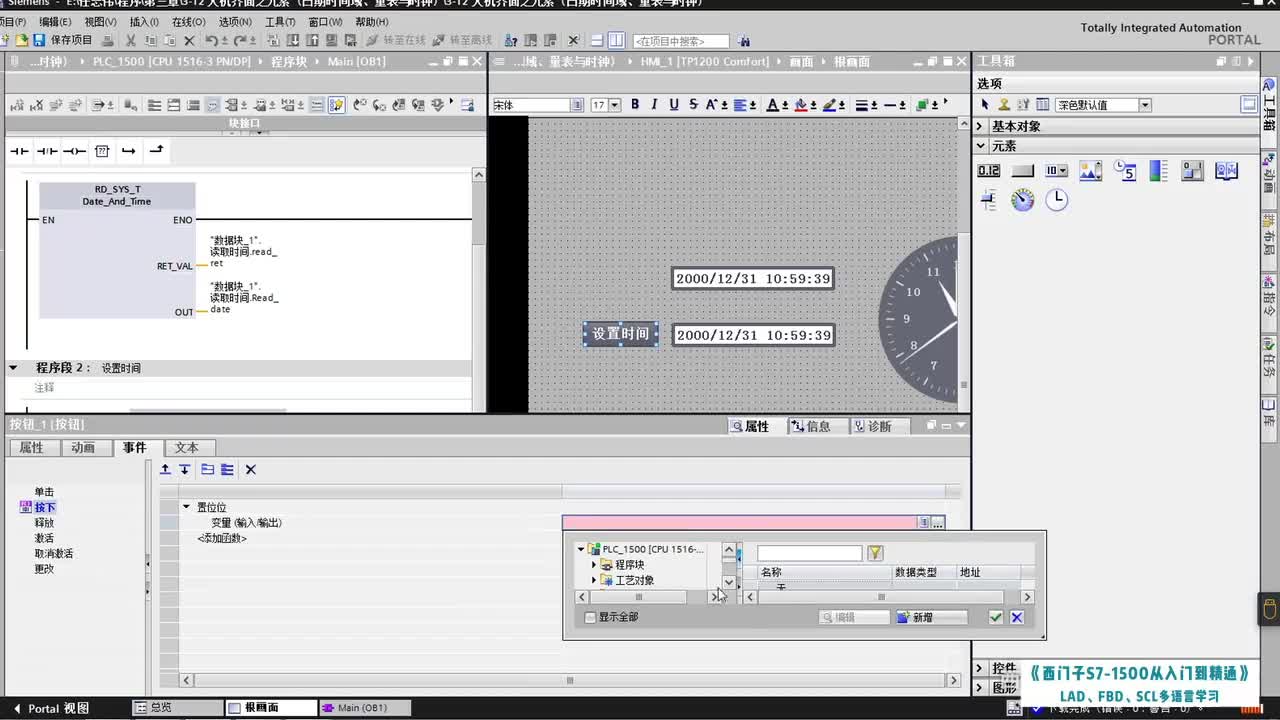The image size is (1280, 720).
Task: Collapse PLC_1500 node in tag tree
Action: coord(580,549)
